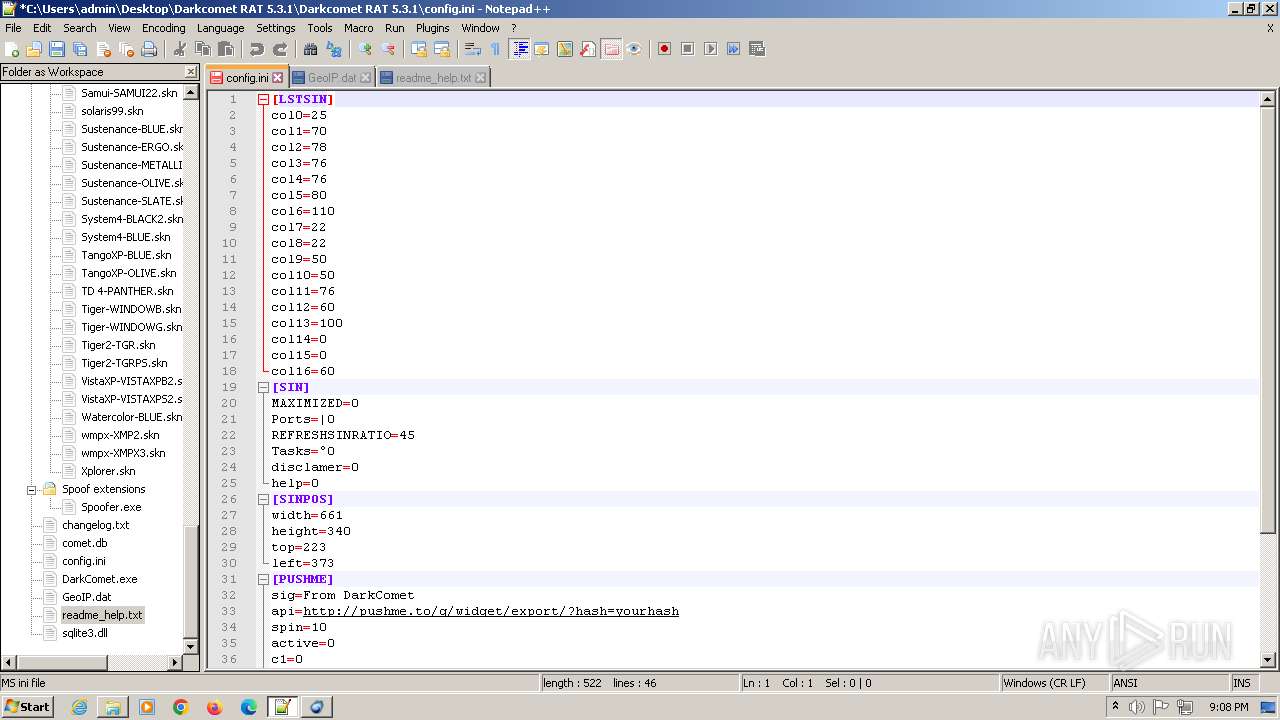Create a new file from toolbar
1280x720 pixels.
click(12, 49)
